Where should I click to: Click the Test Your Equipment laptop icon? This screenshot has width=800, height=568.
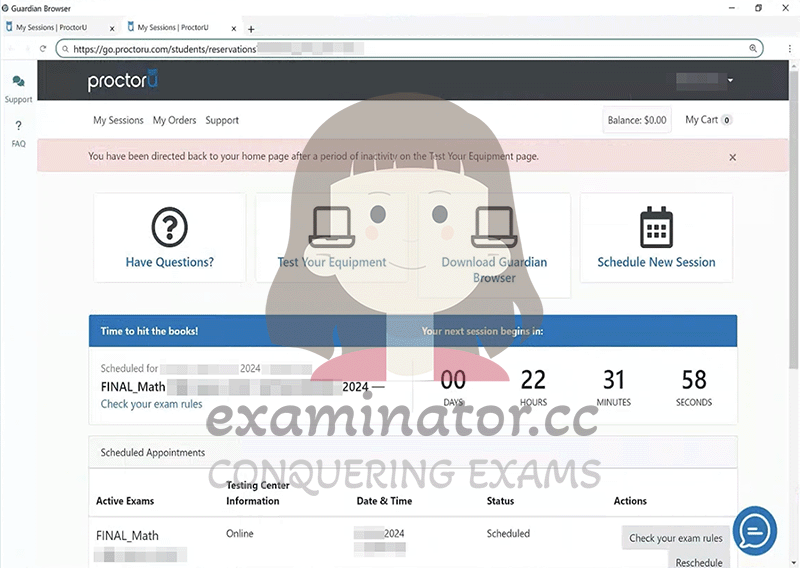click(x=332, y=227)
